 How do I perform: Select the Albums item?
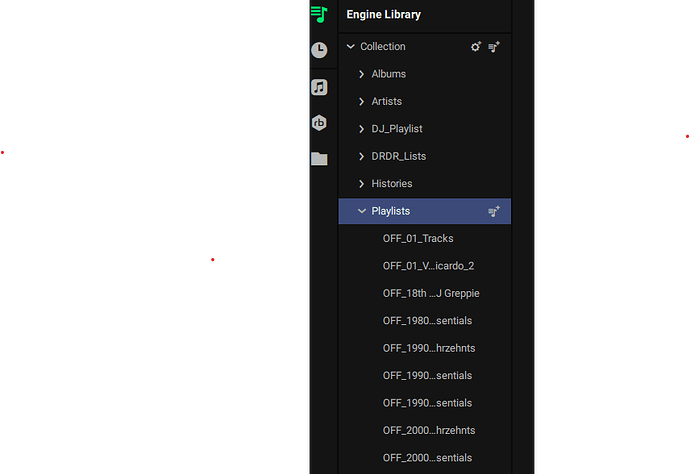tap(389, 74)
